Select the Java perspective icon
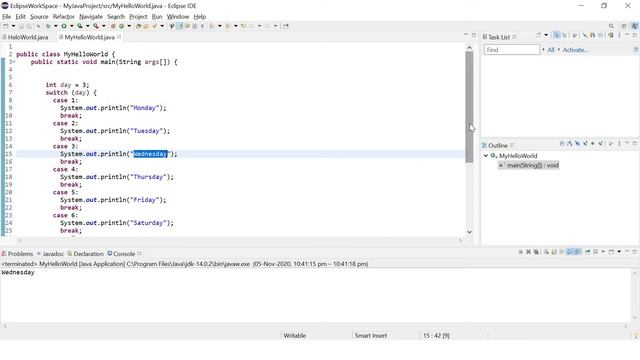 pos(635,26)
